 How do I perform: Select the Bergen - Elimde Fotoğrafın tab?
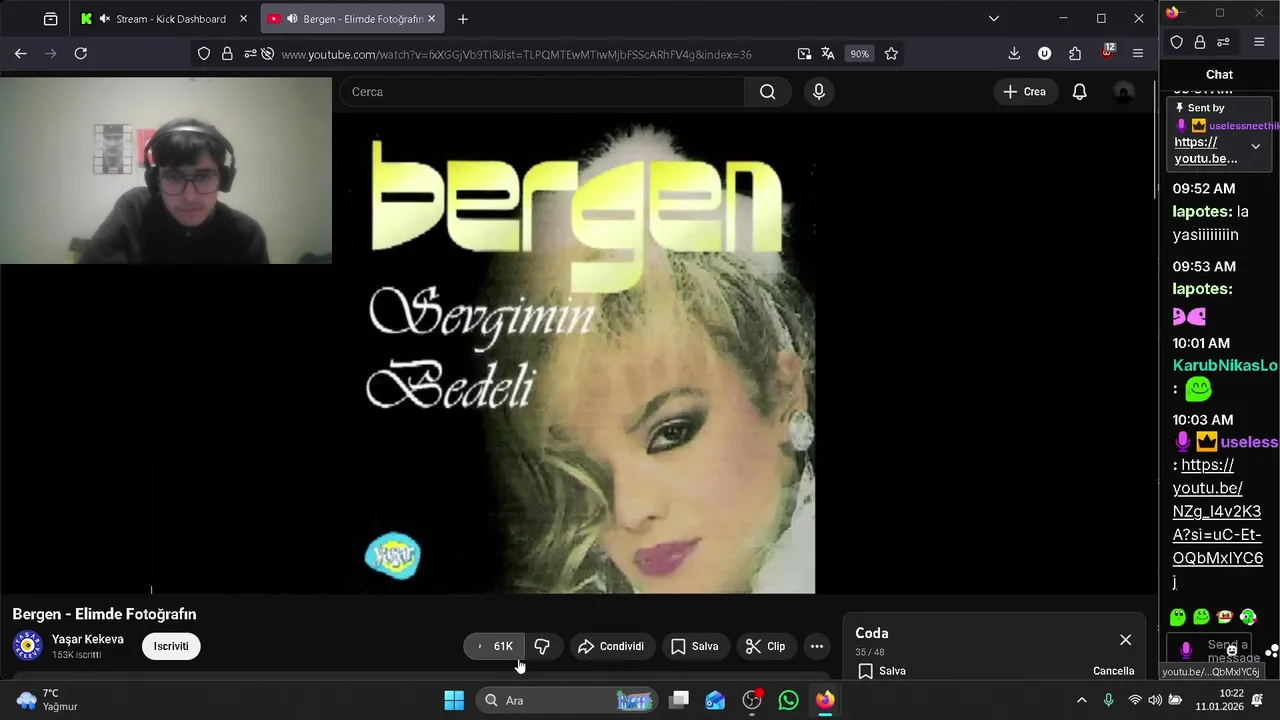click(x=353, y=19)
